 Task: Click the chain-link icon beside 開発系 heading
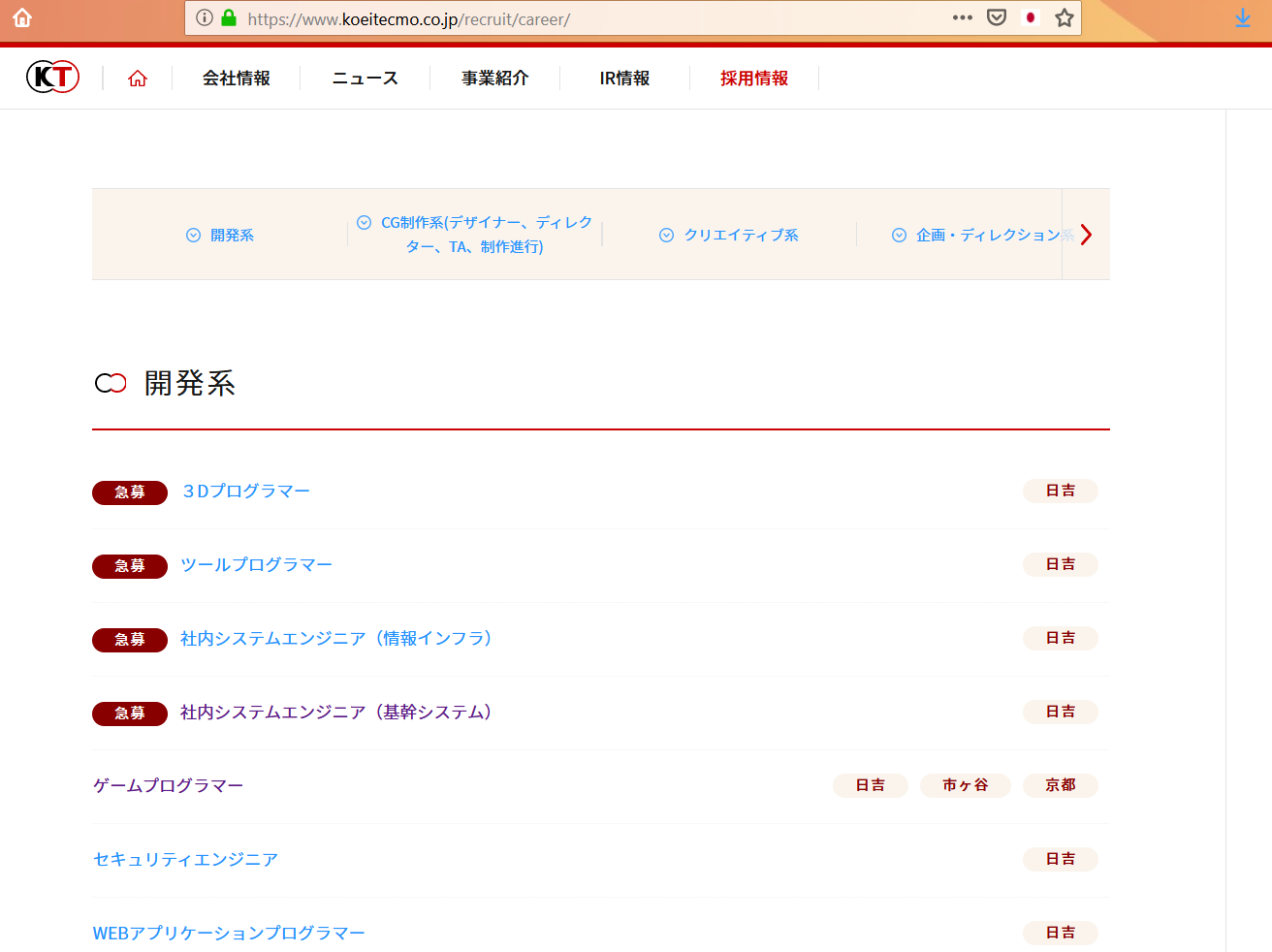111,384
